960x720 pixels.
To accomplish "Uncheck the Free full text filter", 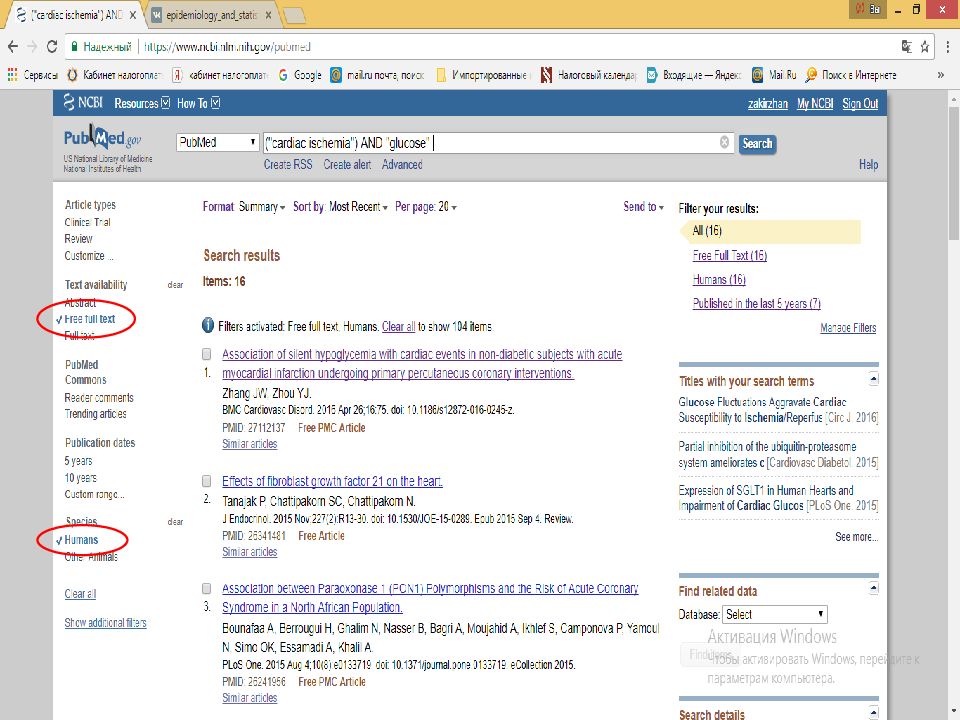I will tap(89, 319).
